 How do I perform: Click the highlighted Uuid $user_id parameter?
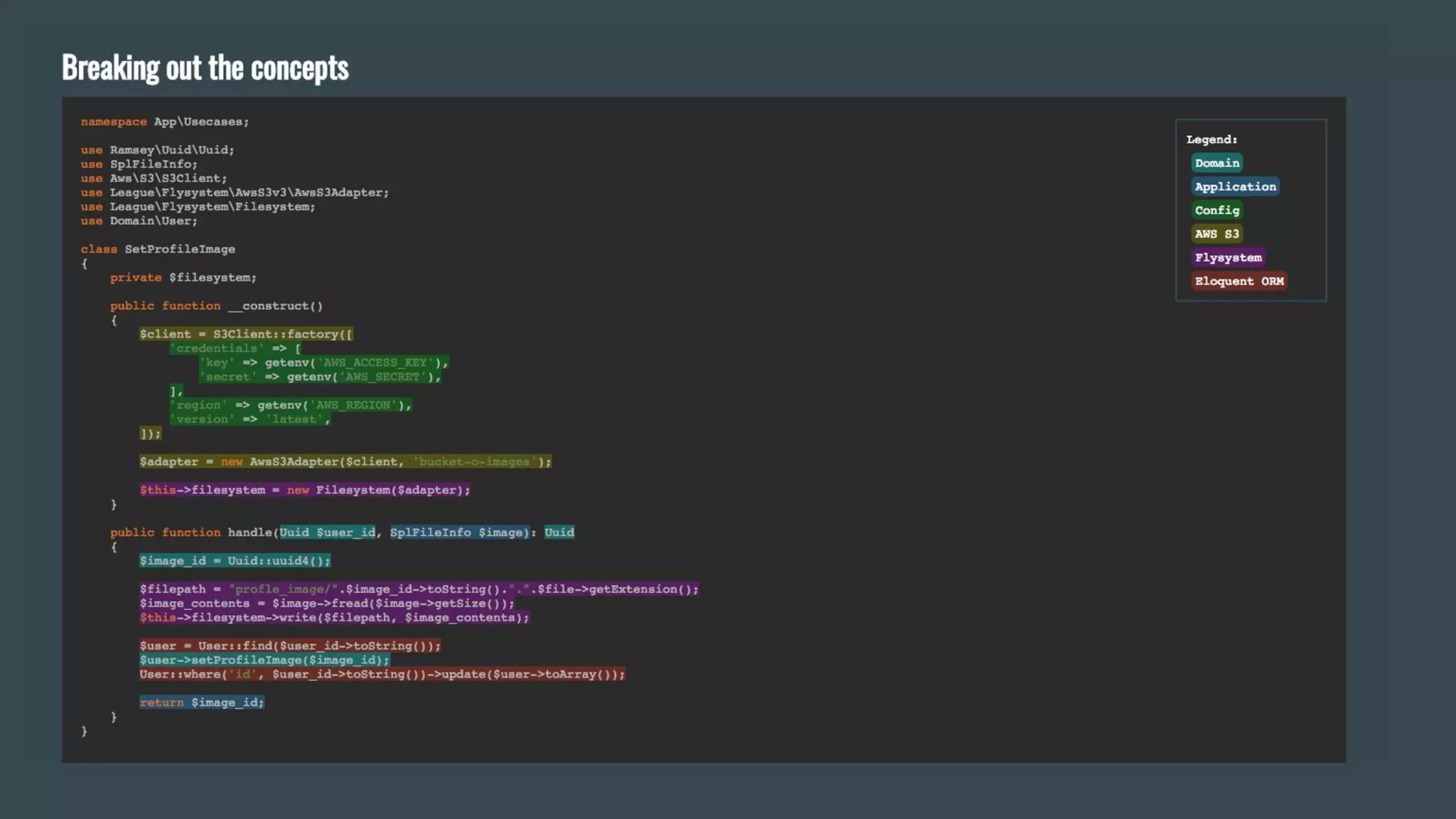coord(327,532)
